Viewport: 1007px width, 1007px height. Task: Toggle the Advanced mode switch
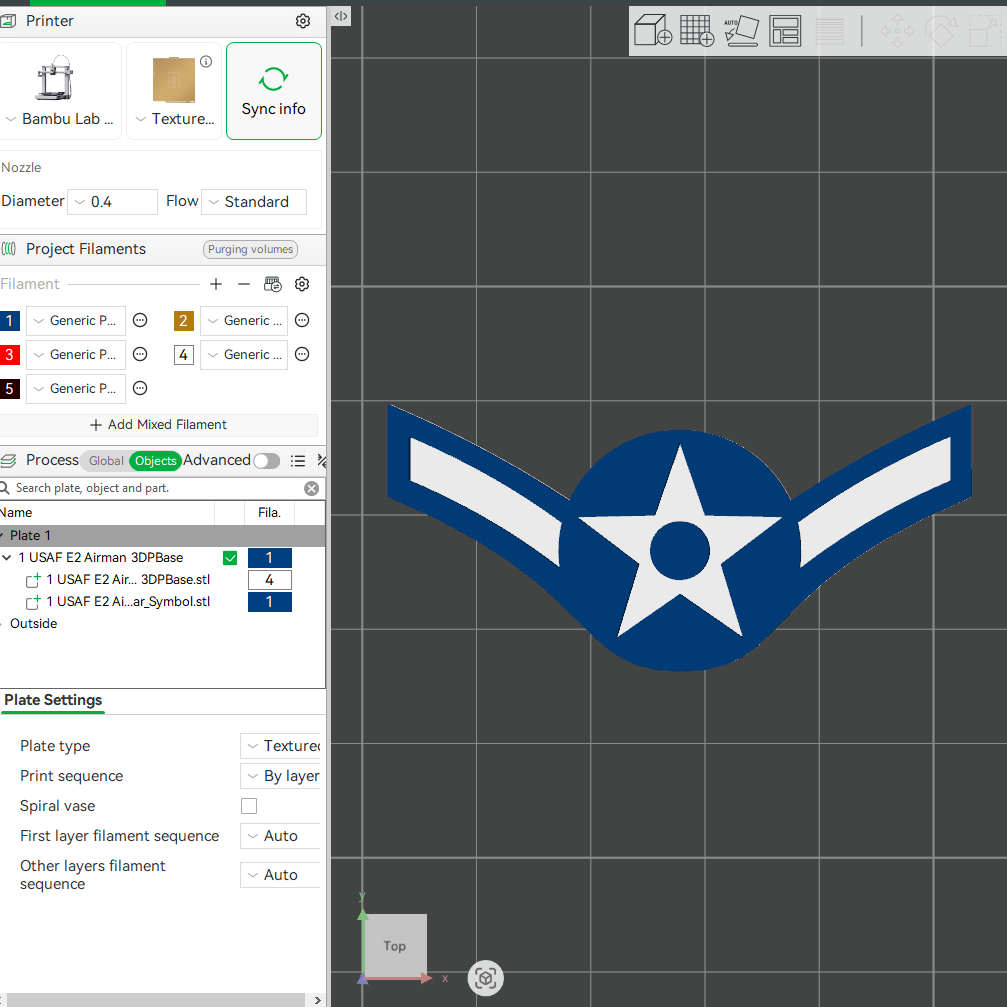tap(267, 461)
